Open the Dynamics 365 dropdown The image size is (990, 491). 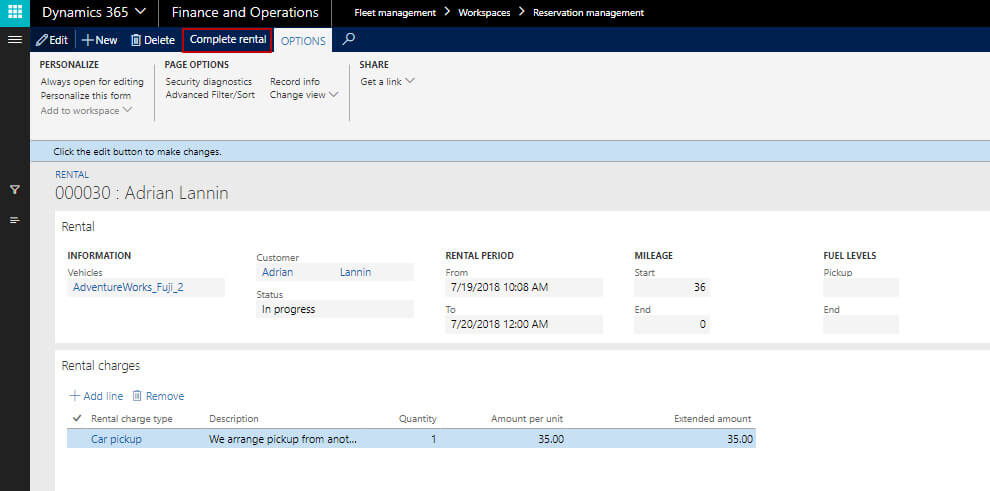[x=94, y=13]
